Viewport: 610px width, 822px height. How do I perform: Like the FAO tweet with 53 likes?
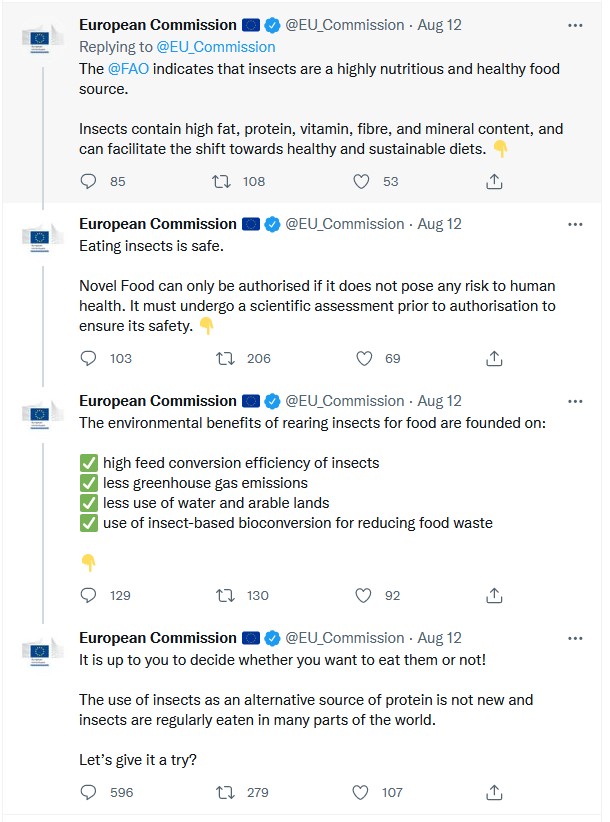361,181
